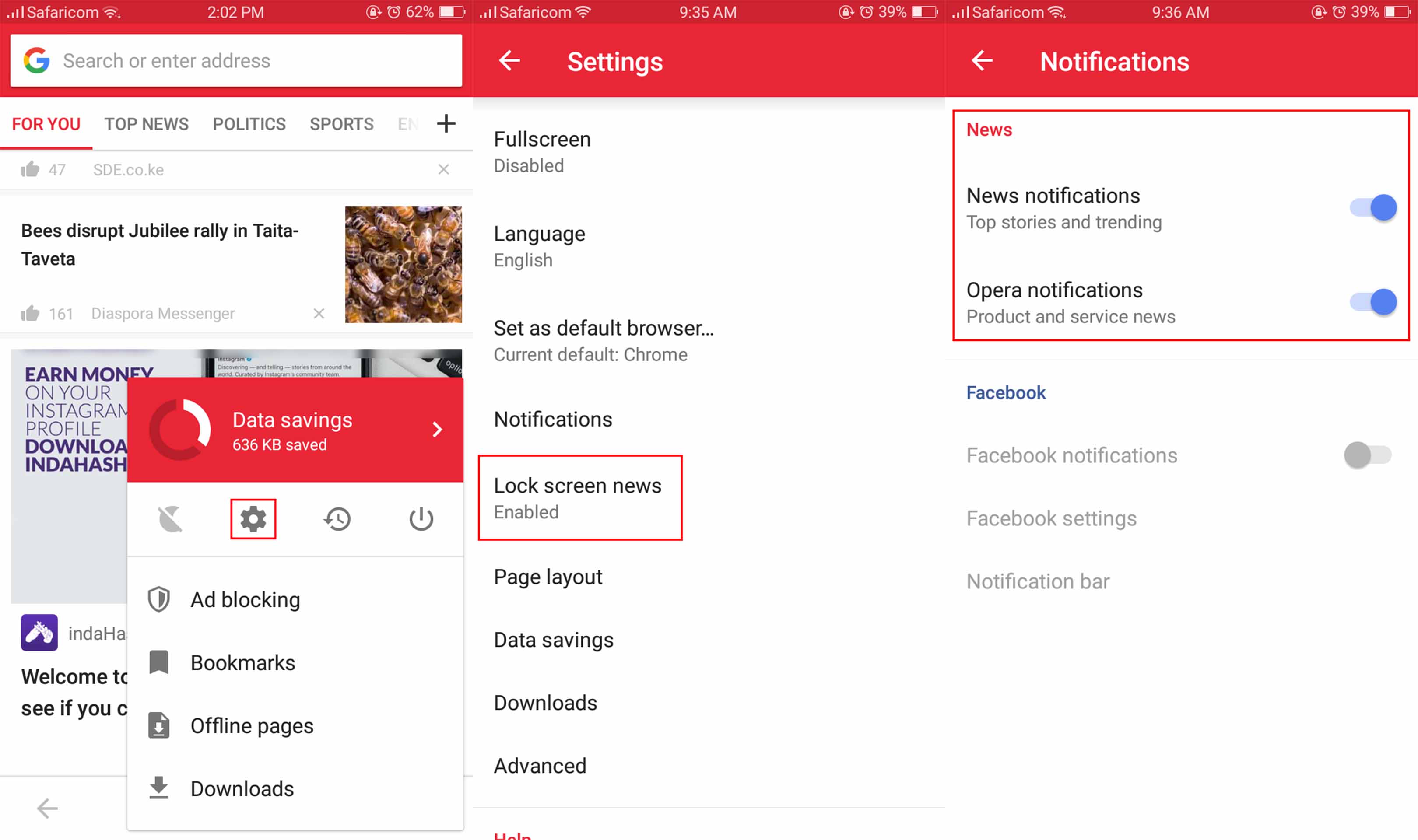Tap the power exit icon
Viewport: 1418px width, 840px height.
(x=421, y=519)
